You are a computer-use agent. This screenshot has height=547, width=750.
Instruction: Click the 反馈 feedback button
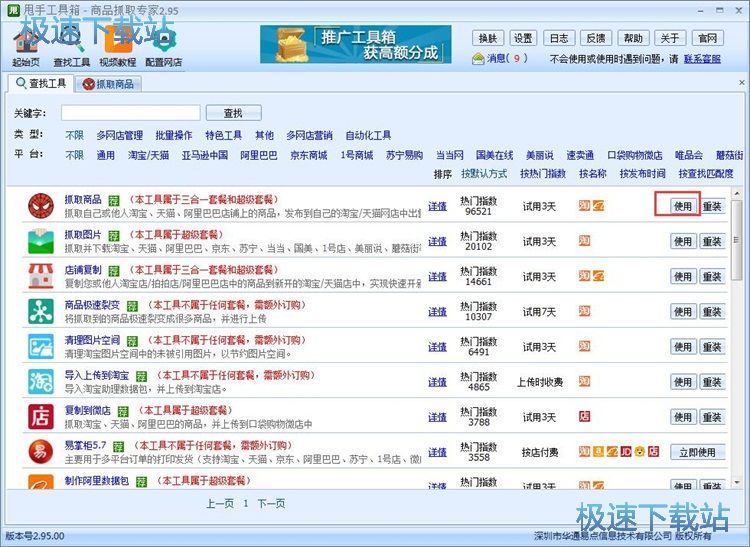coord(596,38)
